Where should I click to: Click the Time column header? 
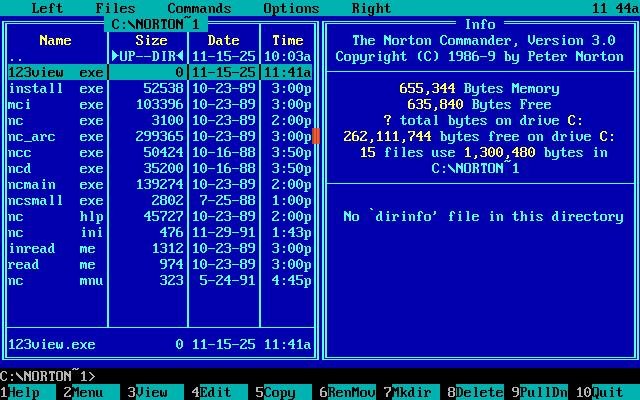pos(287,40)
